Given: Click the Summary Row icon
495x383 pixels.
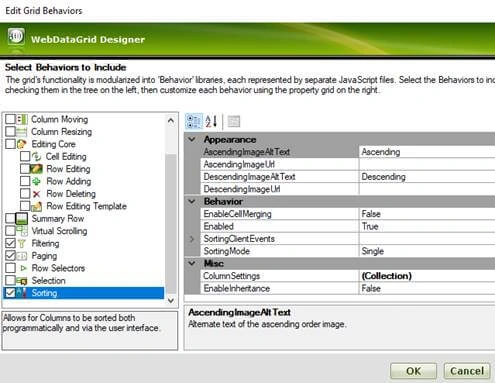Looking at the screenshot, I should click(22, 219).
